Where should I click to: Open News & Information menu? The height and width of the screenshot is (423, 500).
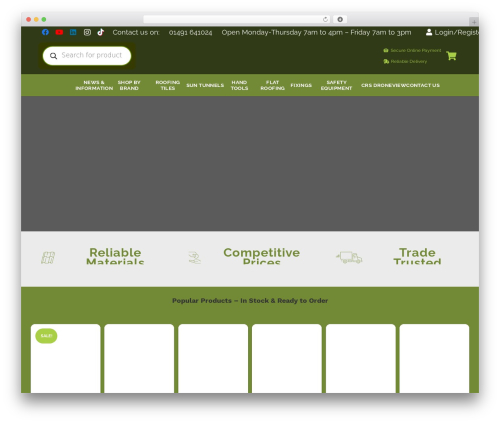click(x=94, y=85)
